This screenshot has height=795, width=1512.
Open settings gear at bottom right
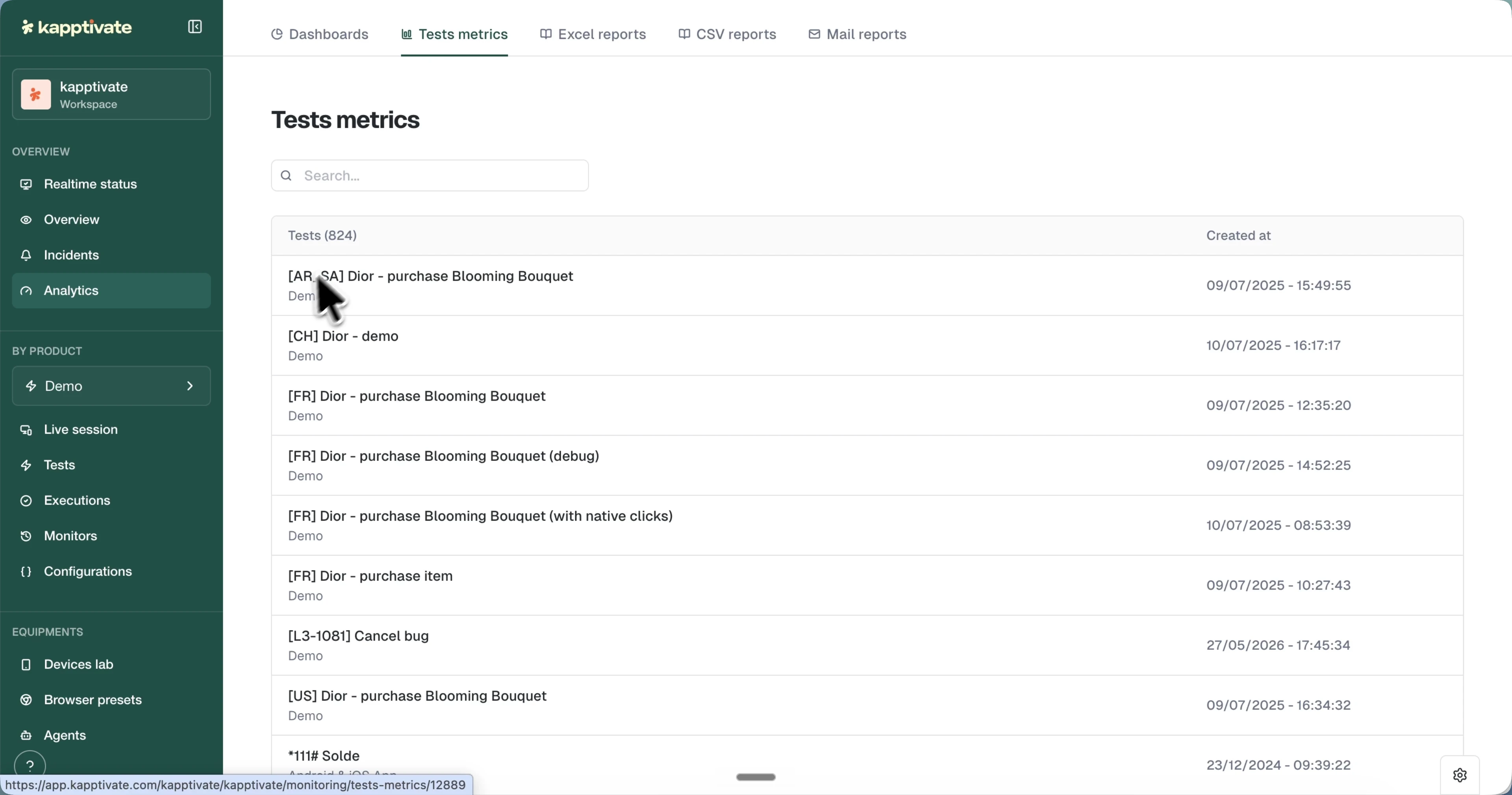1460,775
